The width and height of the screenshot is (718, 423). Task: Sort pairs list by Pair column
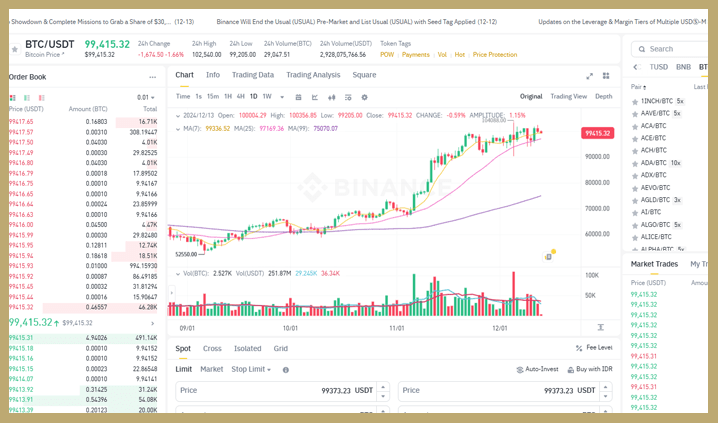click(638, 87)
